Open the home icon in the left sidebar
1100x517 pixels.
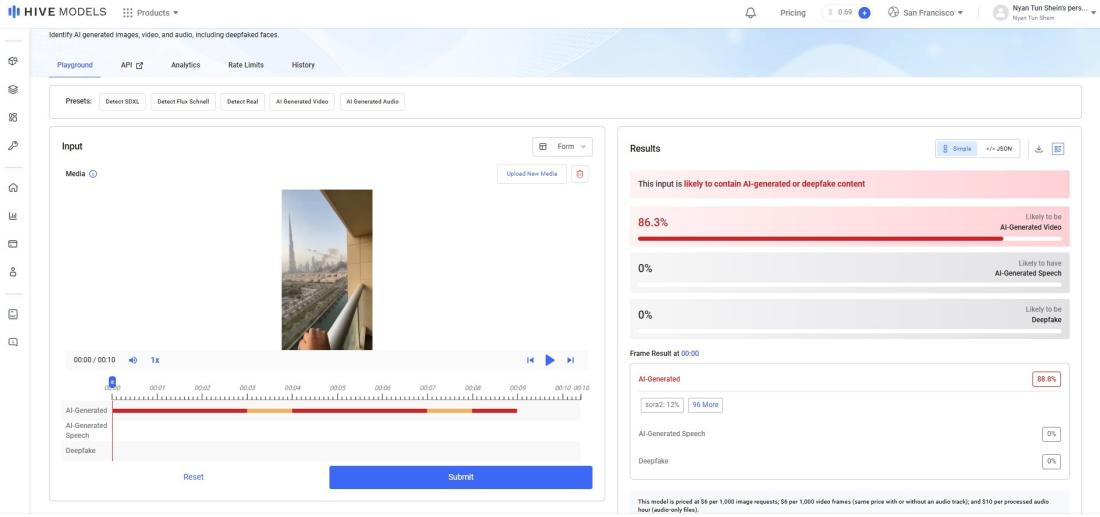[13, 187]
